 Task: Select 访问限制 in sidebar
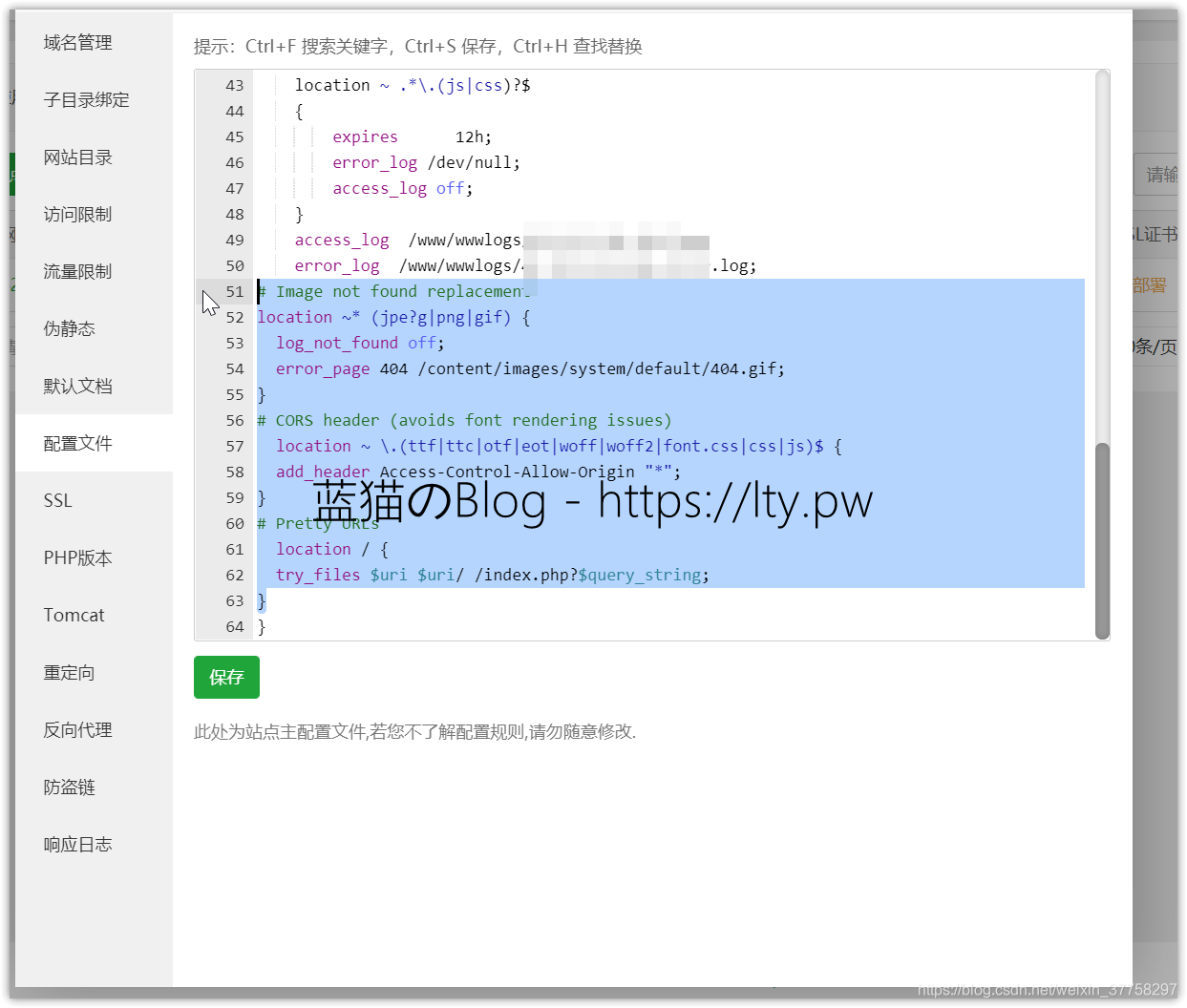[x=94, y=214]
